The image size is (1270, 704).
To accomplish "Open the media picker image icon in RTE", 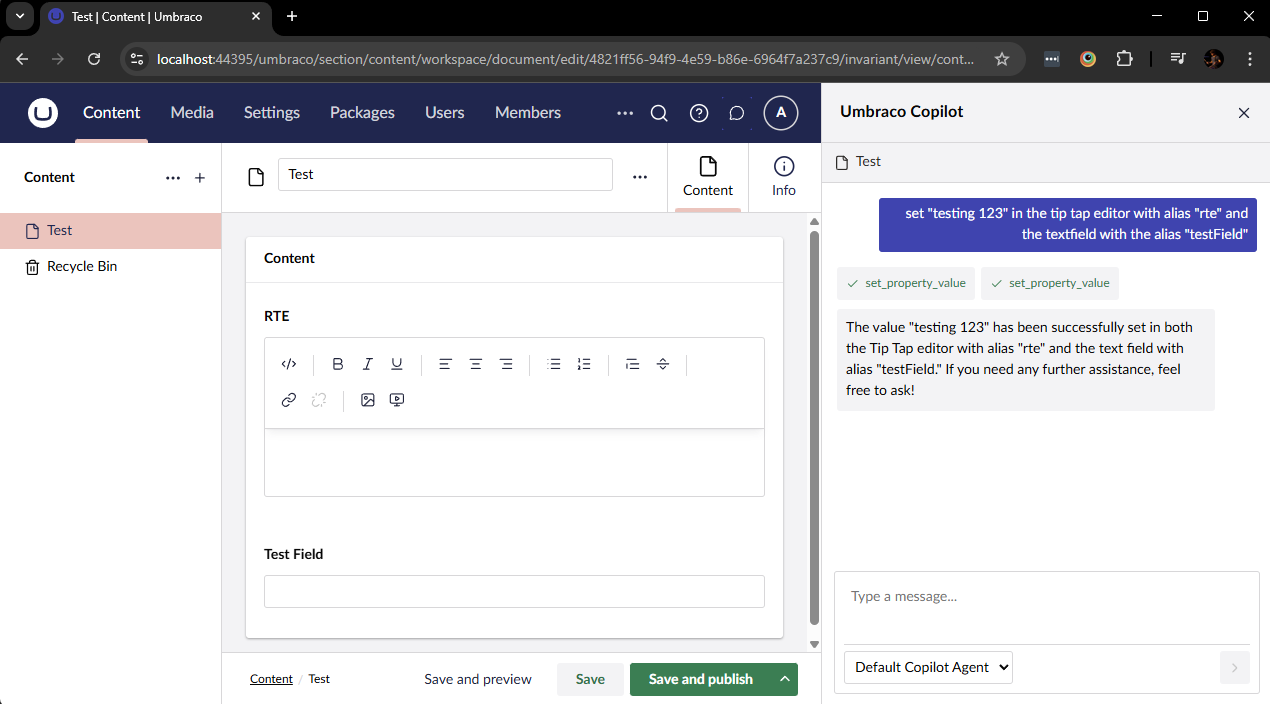I will pos(368,400).
